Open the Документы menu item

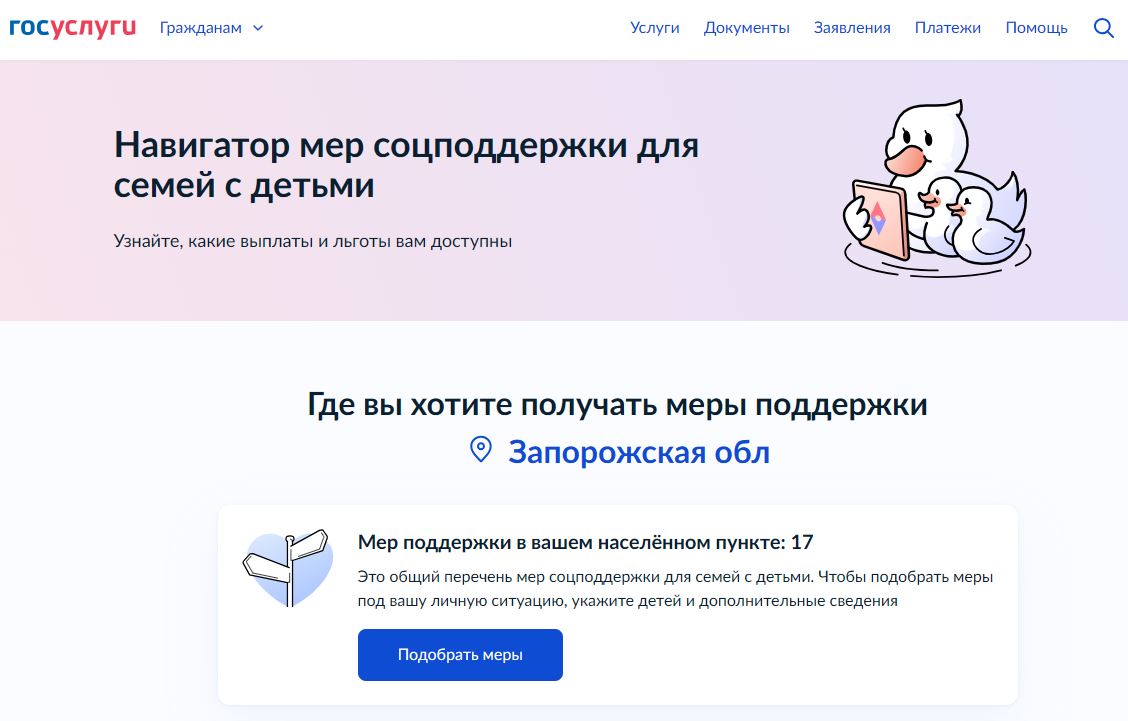[747, 27]
